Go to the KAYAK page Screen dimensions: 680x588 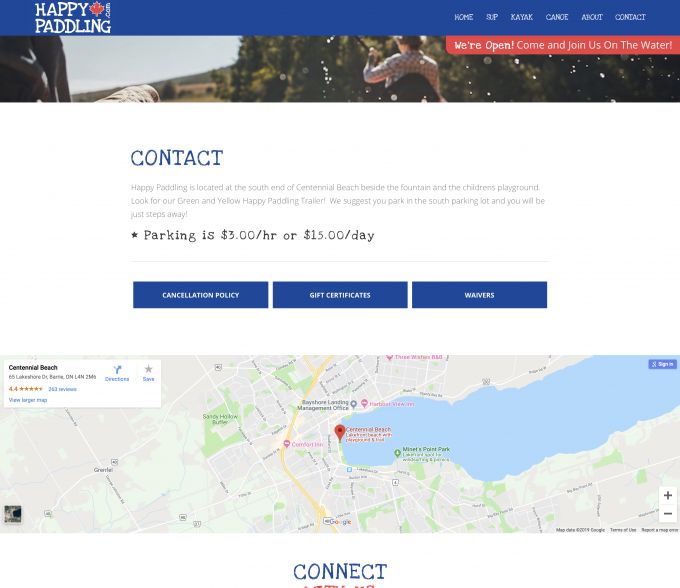click(x=521, y=17)
